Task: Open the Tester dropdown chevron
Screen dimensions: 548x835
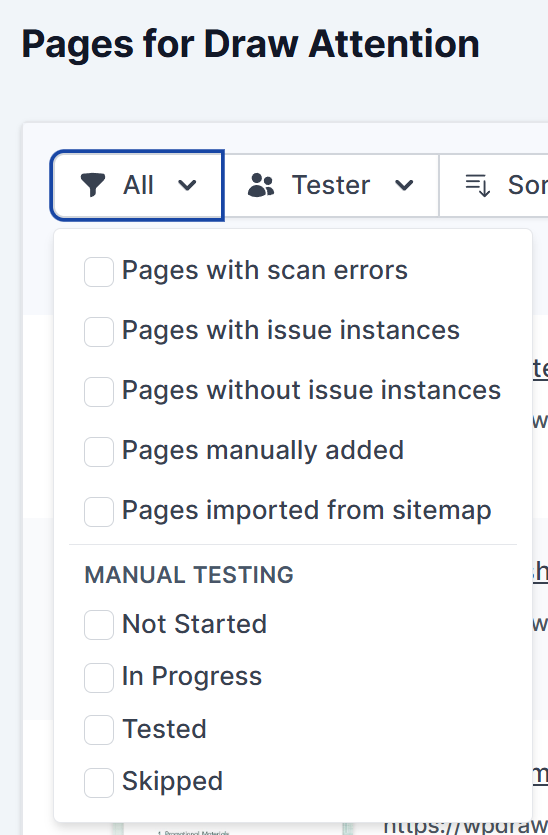Action: point(404,185)
